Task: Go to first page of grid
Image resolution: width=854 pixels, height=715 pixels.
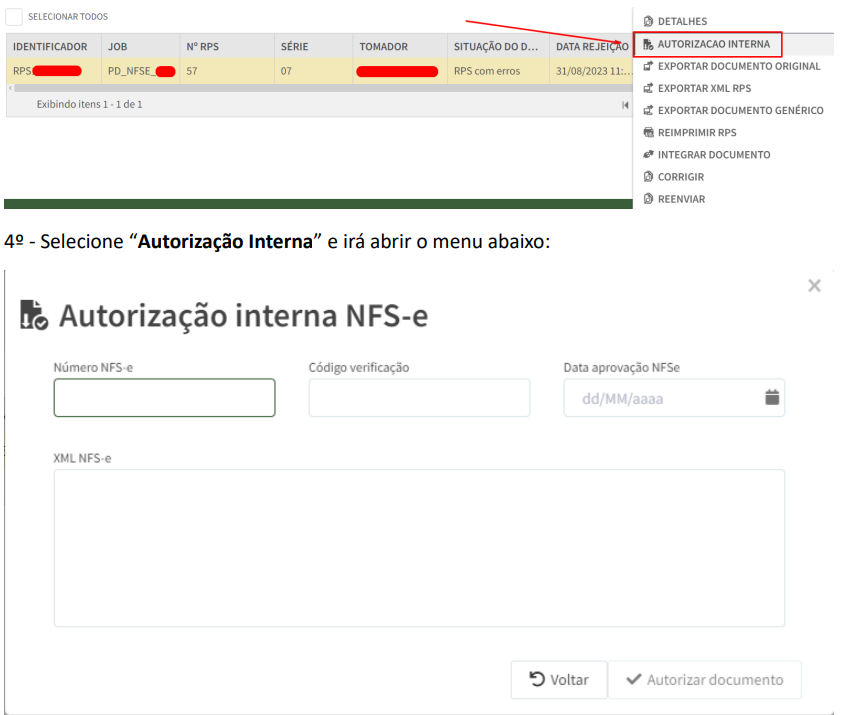Action: point(625,104)
